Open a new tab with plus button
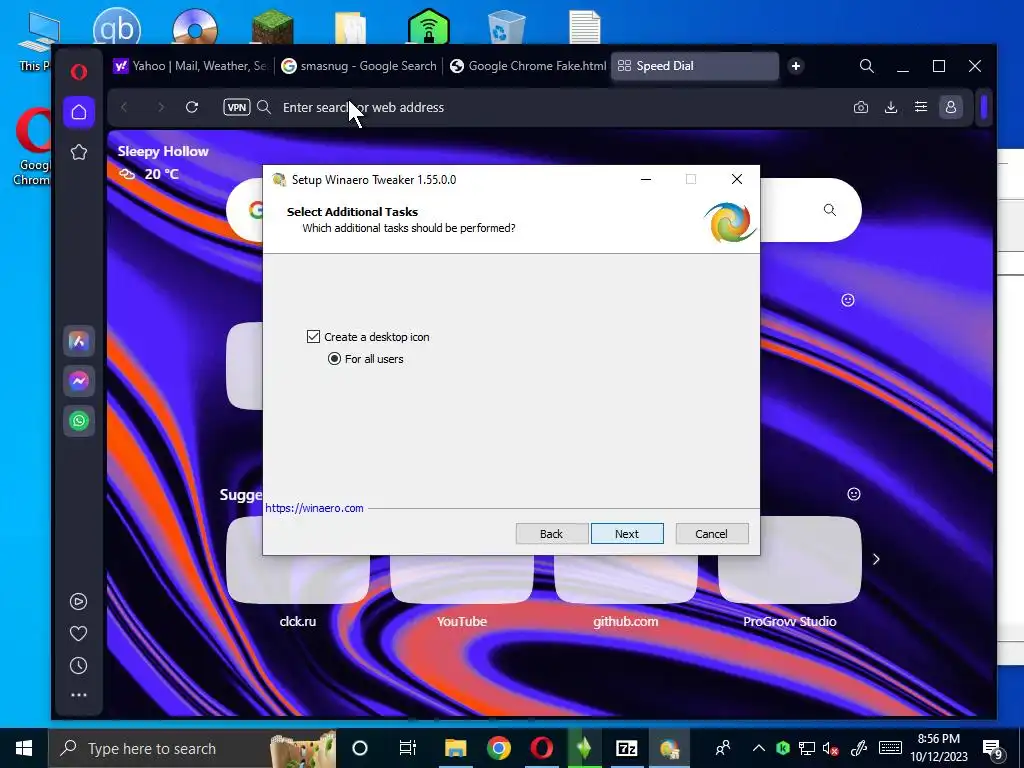 coord(795,66)
